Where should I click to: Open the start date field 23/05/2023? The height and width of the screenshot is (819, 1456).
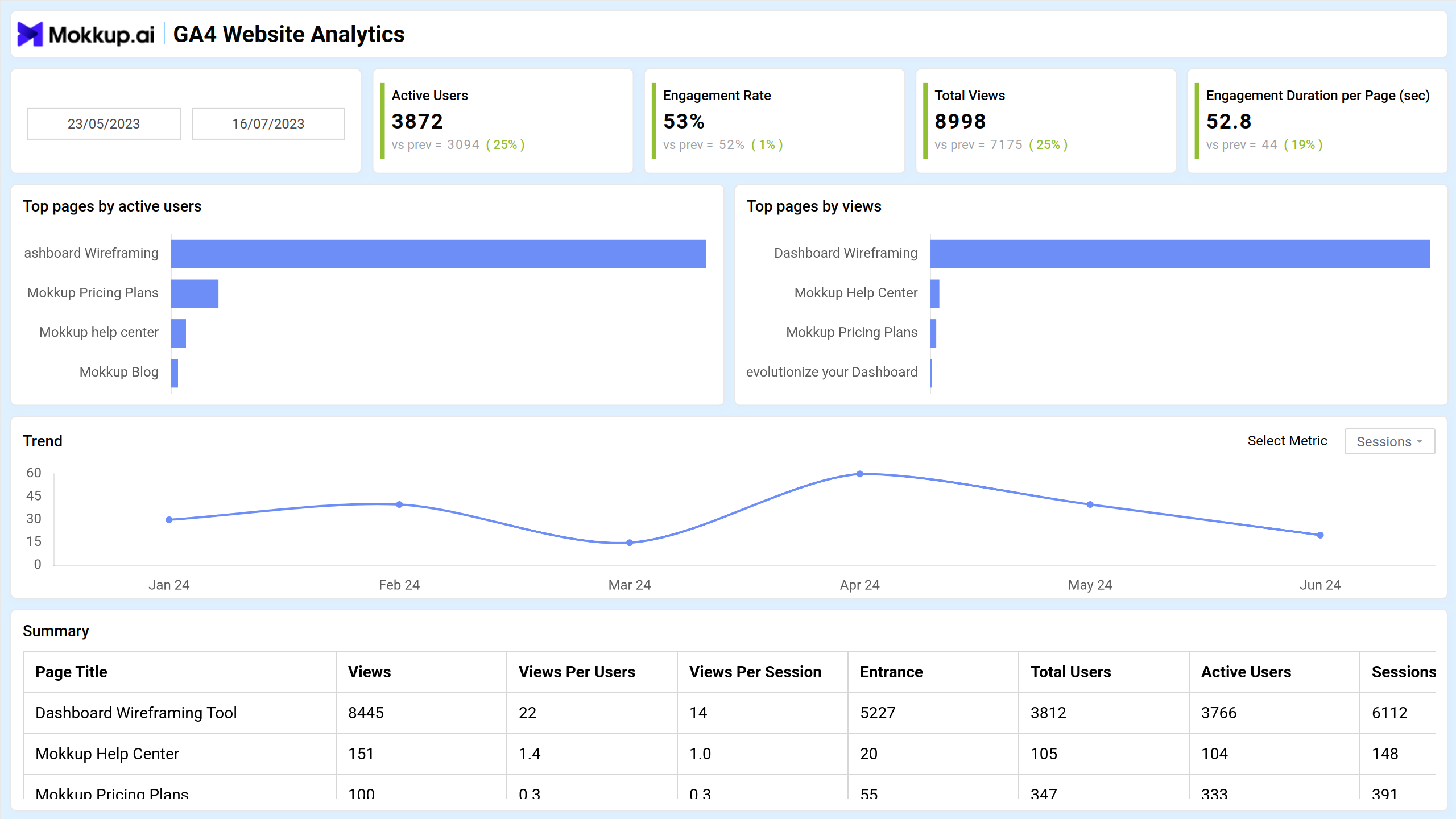[x=104, y=123]
